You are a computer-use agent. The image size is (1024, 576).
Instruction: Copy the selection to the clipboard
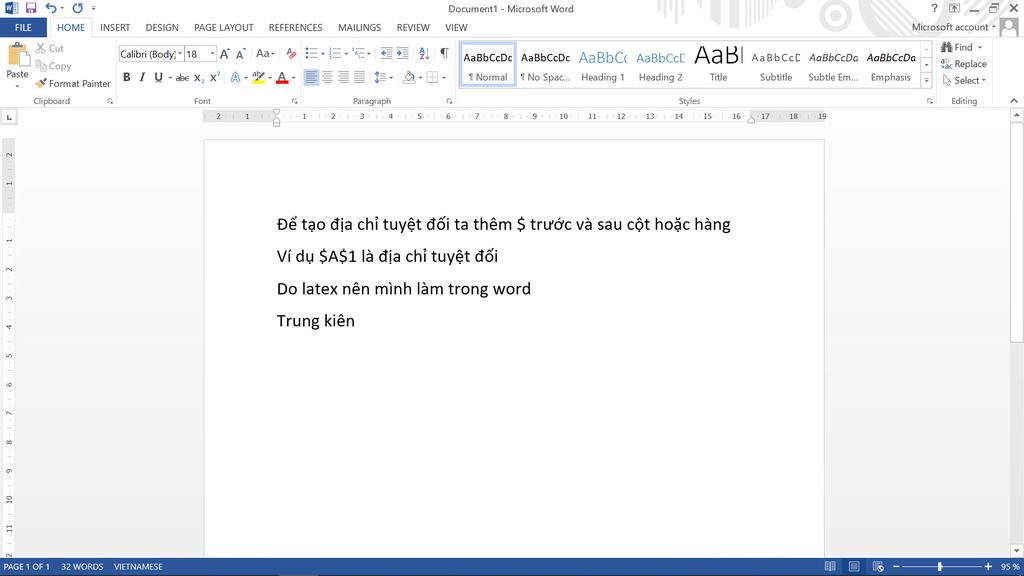[53, 66]
